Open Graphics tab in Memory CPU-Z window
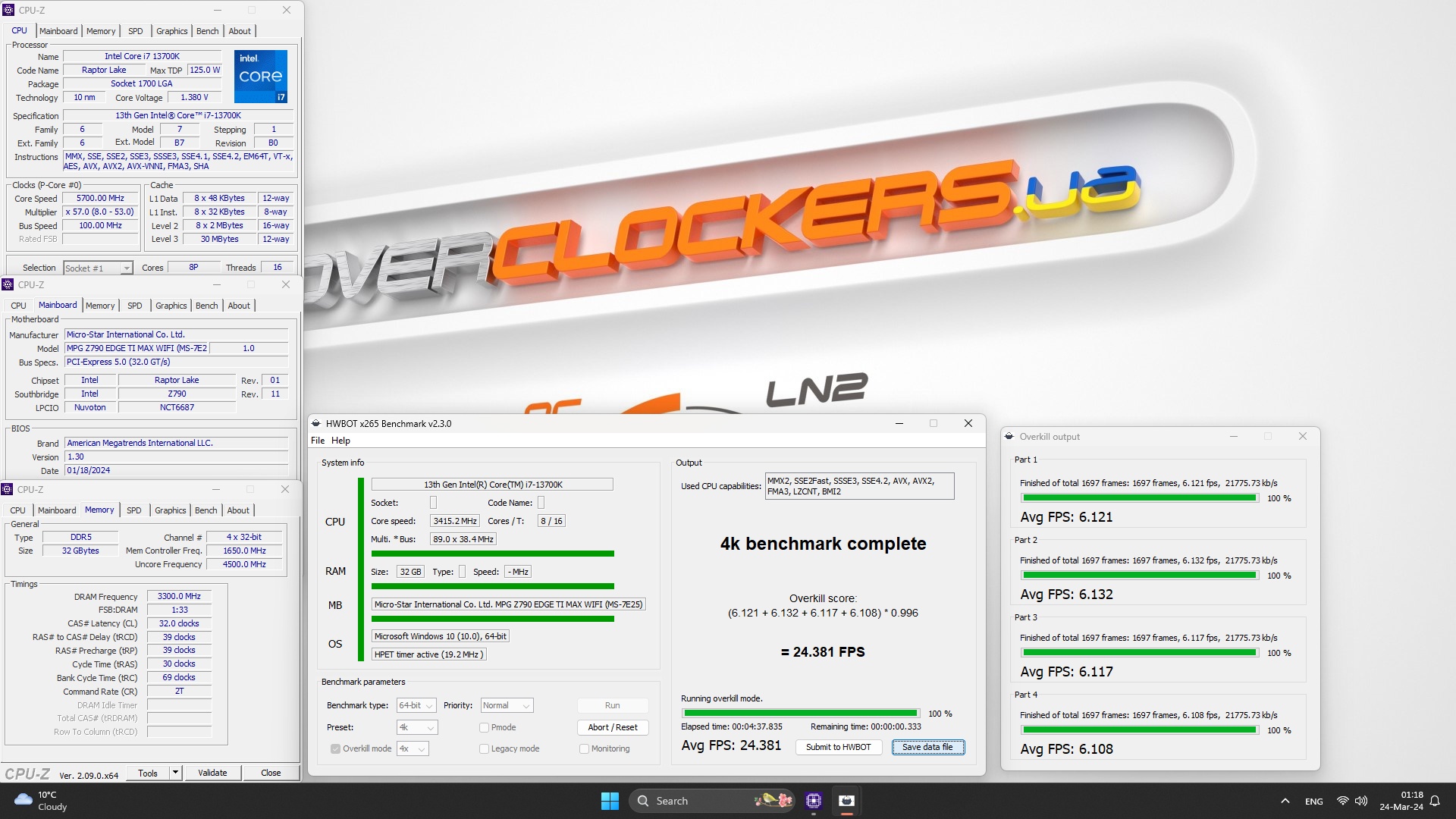 171,510
